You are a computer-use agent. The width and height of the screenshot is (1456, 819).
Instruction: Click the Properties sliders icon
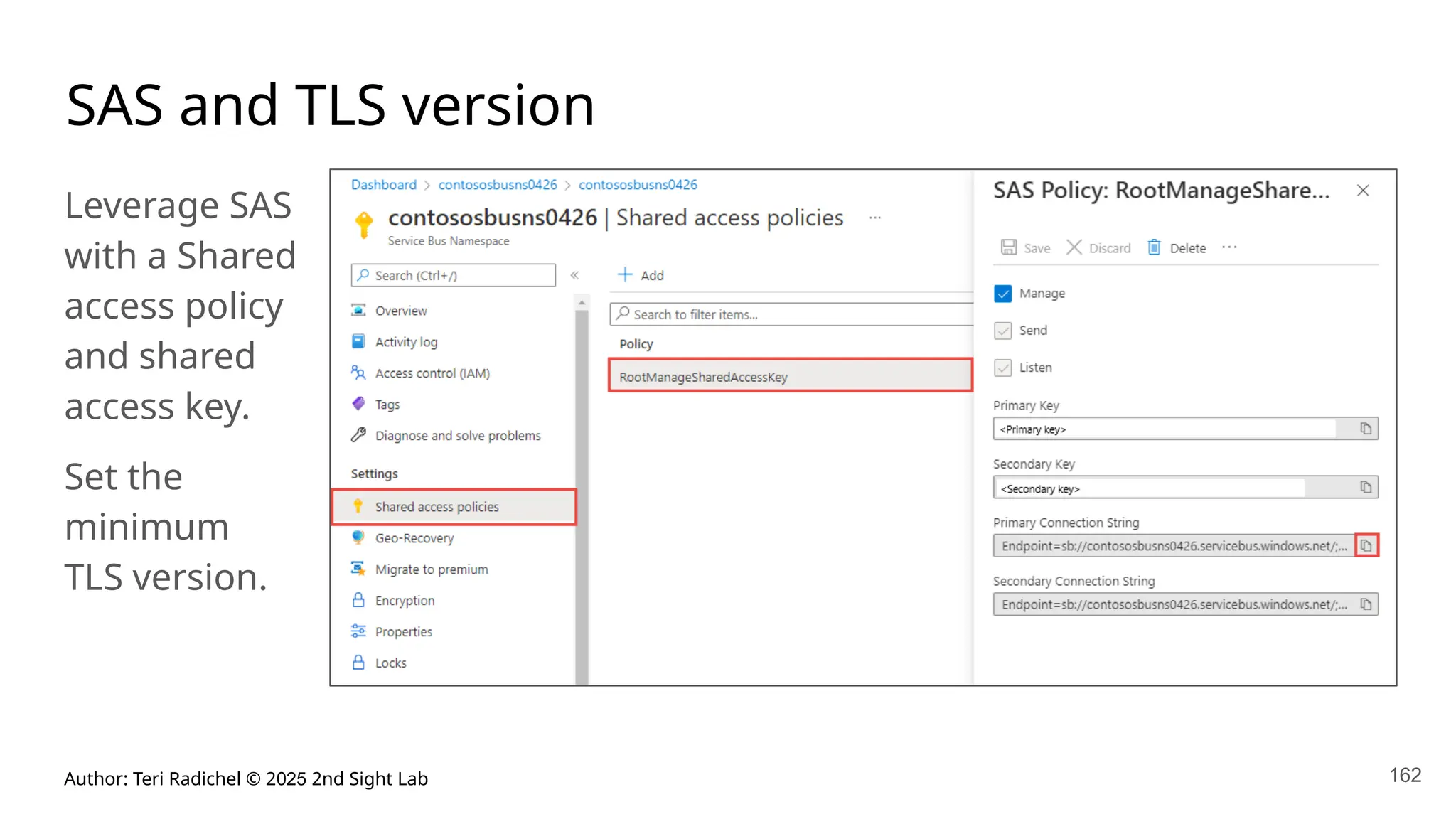(359, 631)
